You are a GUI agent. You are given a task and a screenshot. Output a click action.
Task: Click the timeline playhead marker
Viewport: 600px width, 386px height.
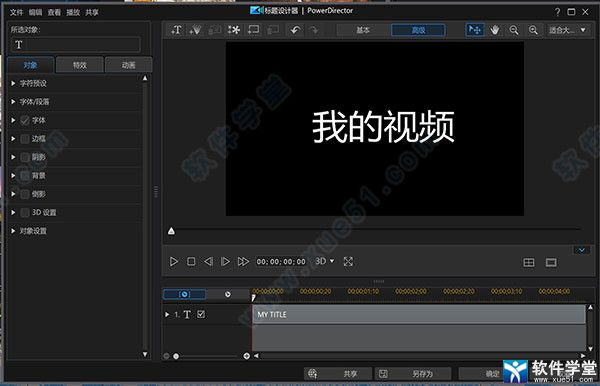click(x=253, y=298)
